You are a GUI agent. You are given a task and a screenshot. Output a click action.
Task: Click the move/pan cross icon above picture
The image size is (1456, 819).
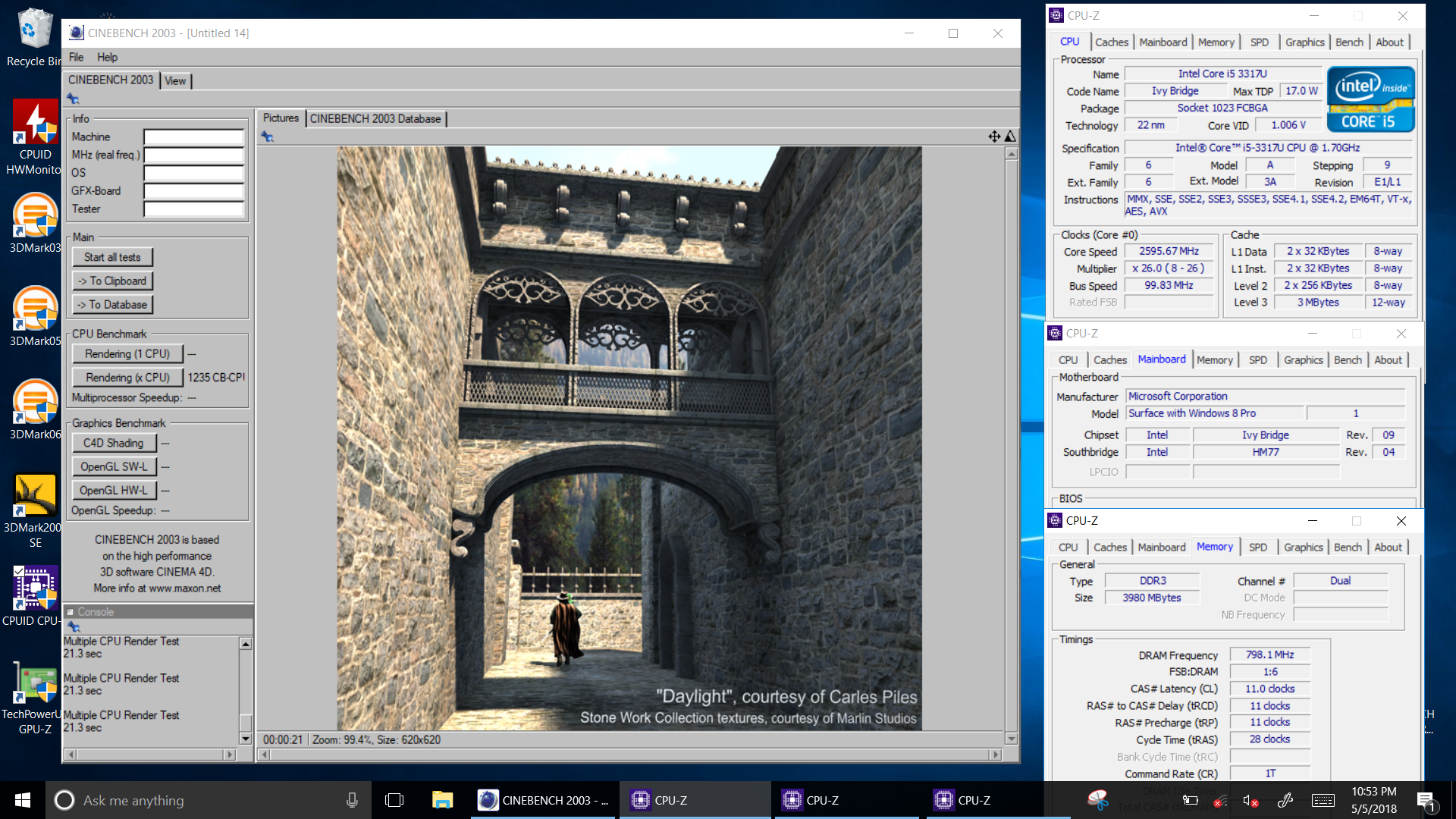tap(994, 136)
